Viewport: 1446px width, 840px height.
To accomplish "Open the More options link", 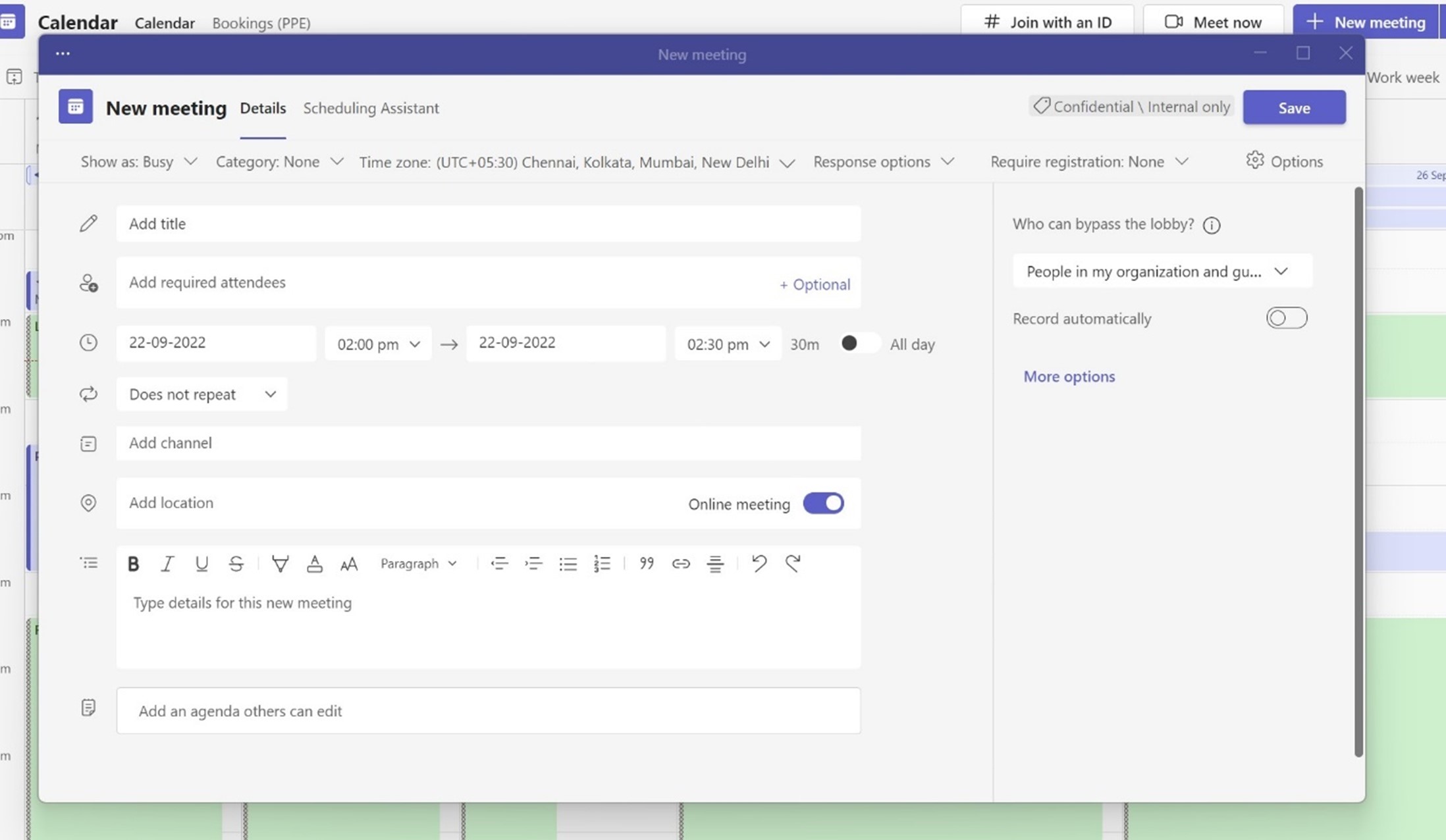I will (x=1069, y=377).
